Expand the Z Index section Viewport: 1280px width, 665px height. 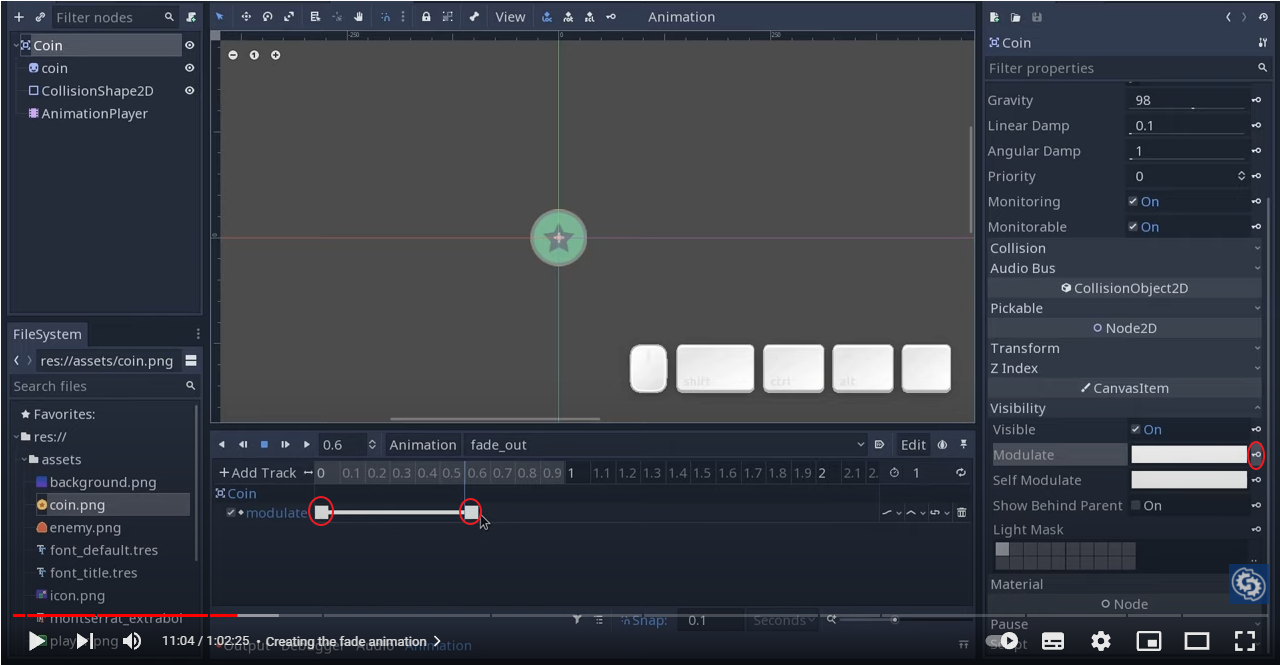[x=1125, y=368]
